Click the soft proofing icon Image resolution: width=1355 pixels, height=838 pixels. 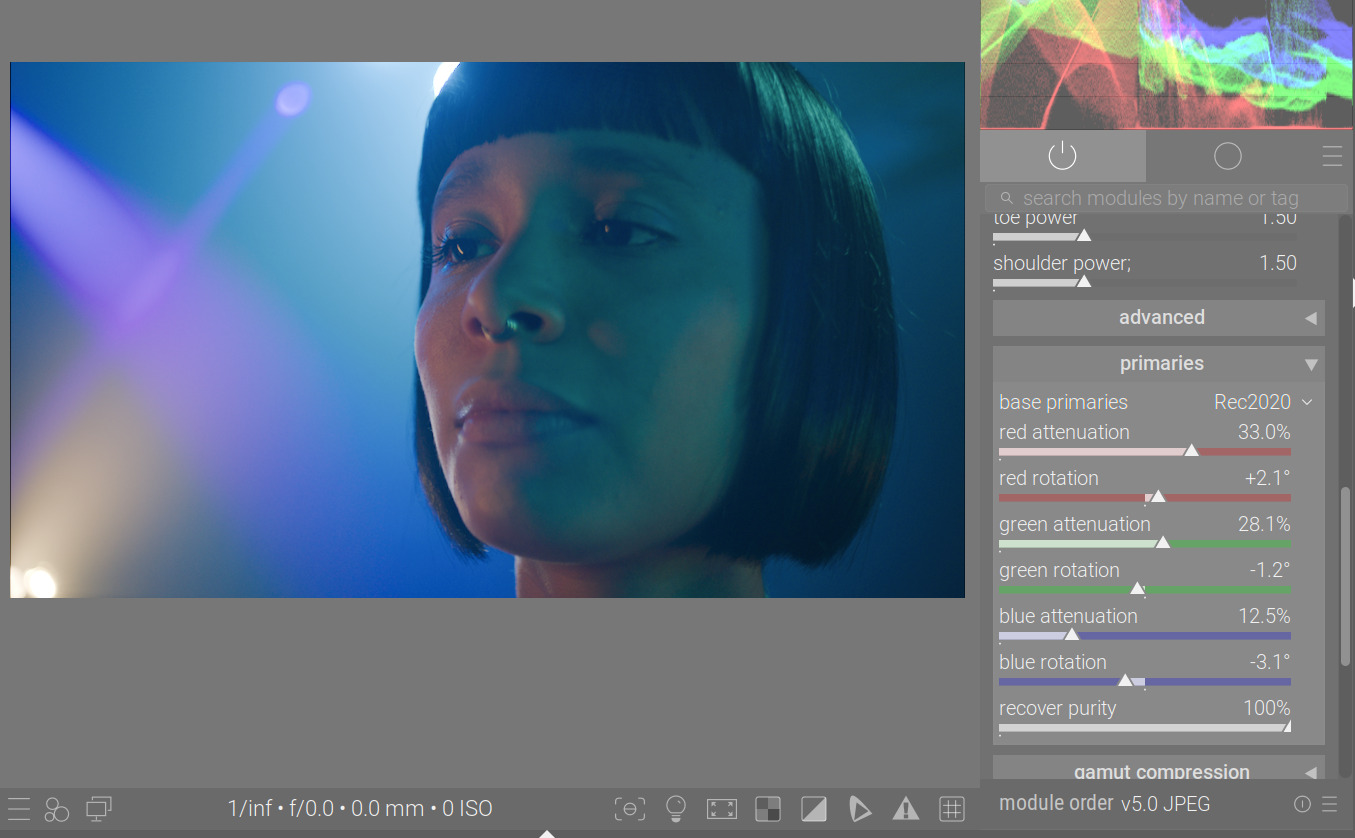pos(859,808)
